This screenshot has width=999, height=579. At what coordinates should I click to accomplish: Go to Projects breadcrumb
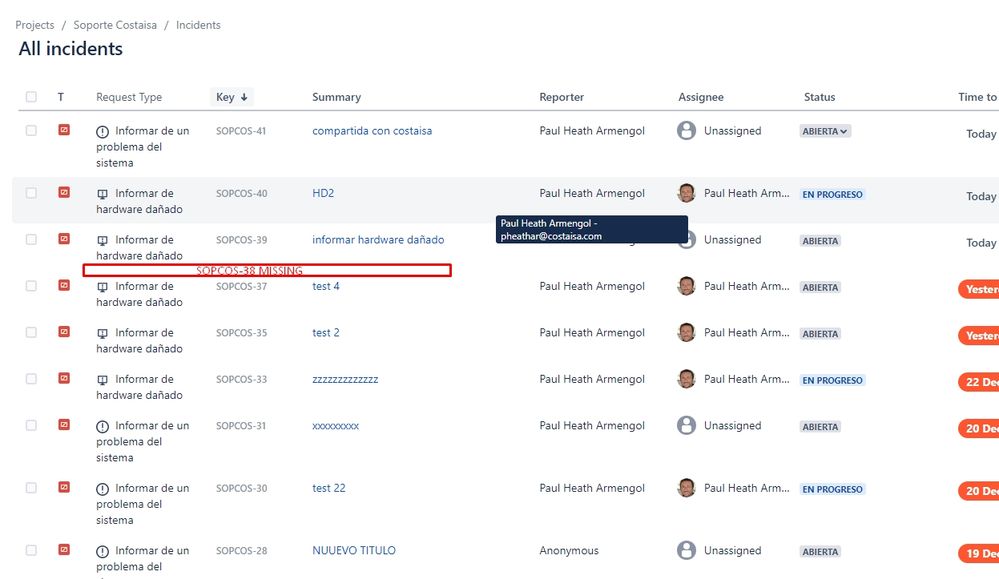35,25
